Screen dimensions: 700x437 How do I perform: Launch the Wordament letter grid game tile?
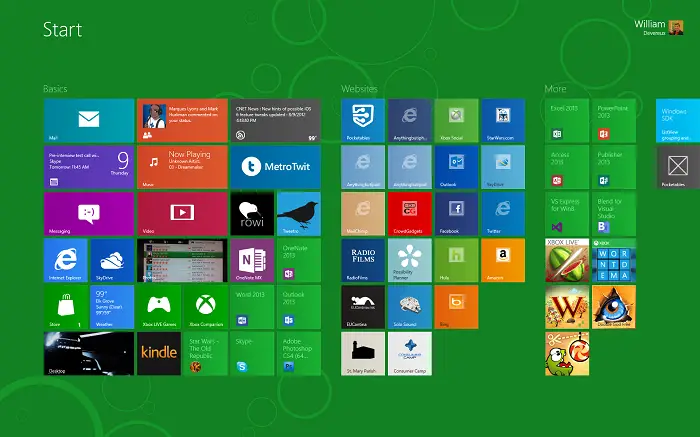(x=614, y=260)
